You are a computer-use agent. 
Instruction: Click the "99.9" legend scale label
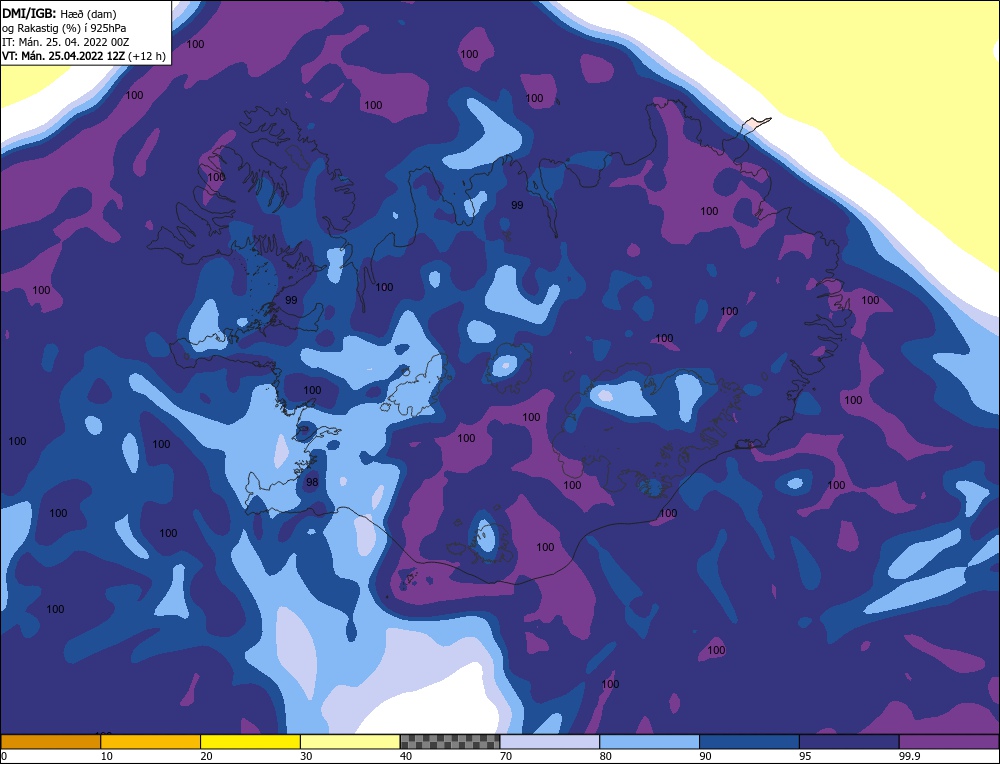pos(909,756)
